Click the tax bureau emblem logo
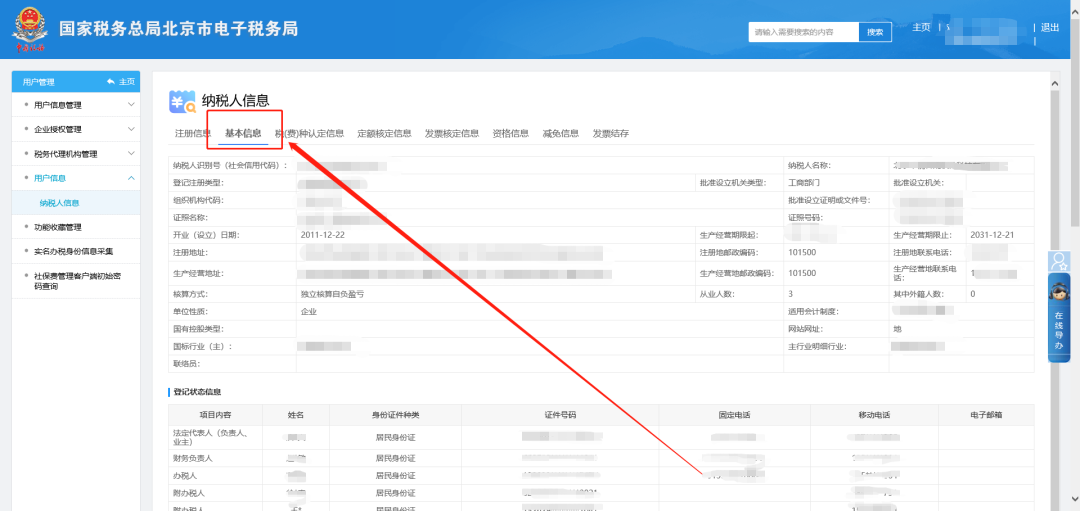Image resolution: width=1080 pixels, height=511 pixels. (x=28, y=30)
